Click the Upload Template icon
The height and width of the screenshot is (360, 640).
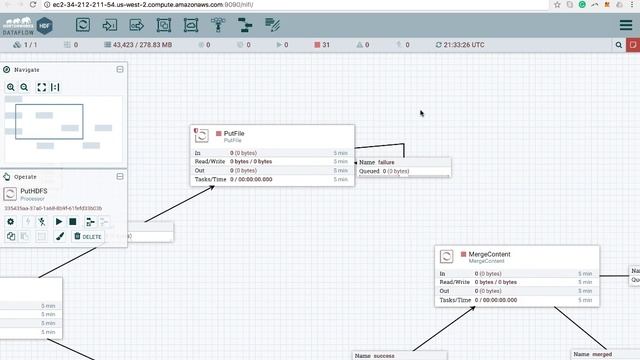click(104, 221)
